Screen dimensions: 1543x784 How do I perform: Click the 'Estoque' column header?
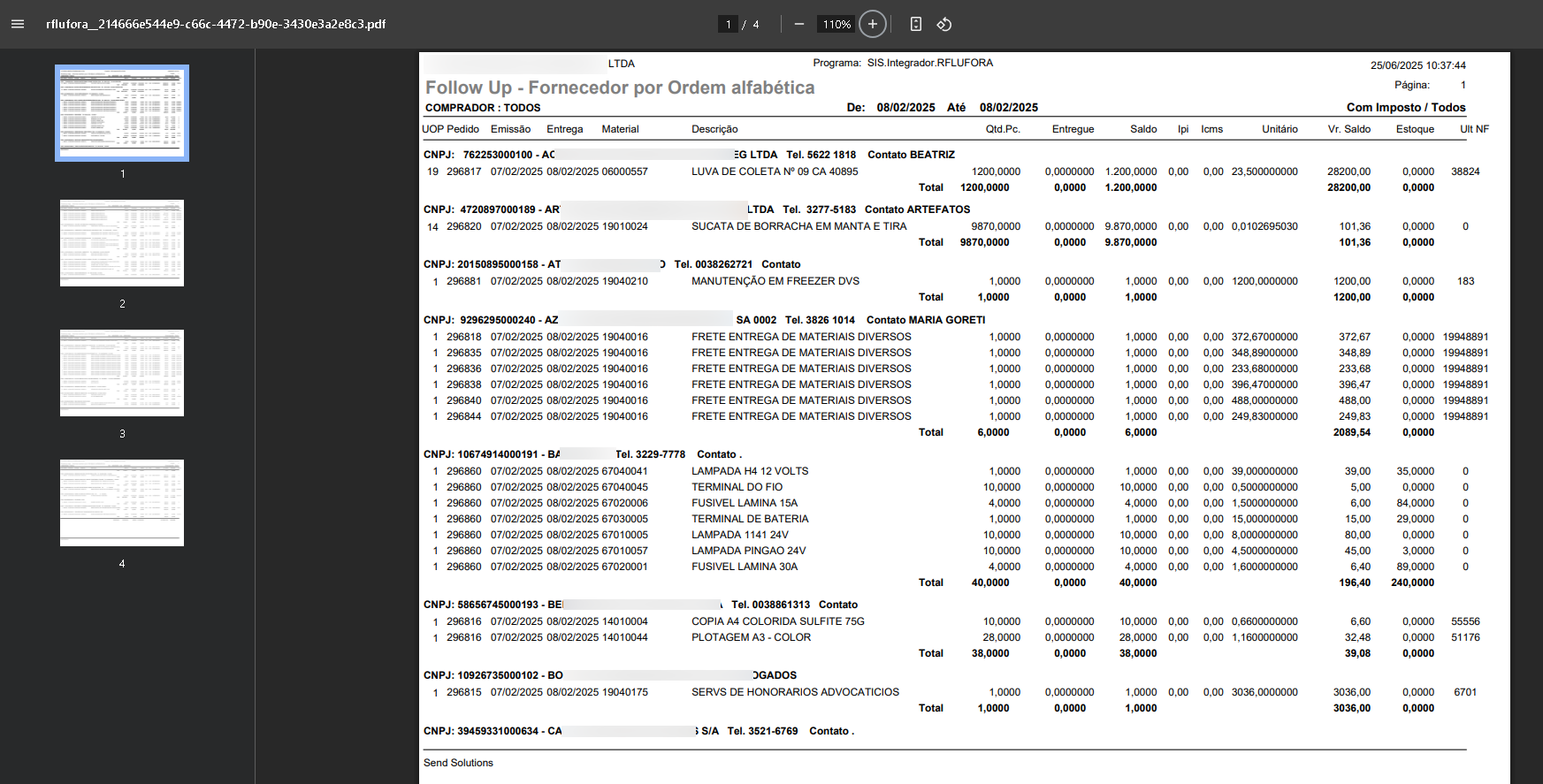pos(1415,129)
